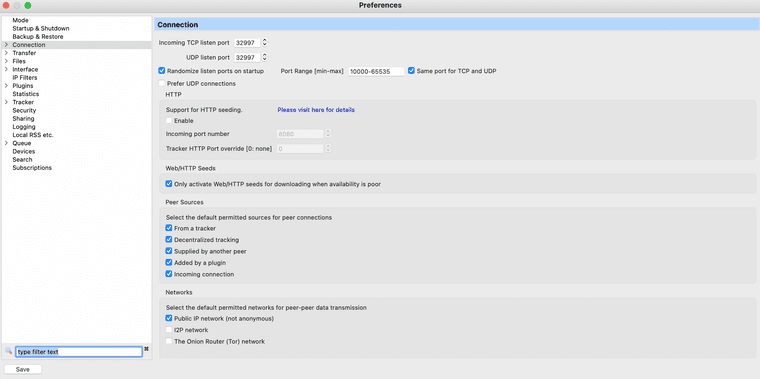Screen dimensions: 760x379
Task: Open Logging settings
Action: pyautogui.click(x=24, y=126)
